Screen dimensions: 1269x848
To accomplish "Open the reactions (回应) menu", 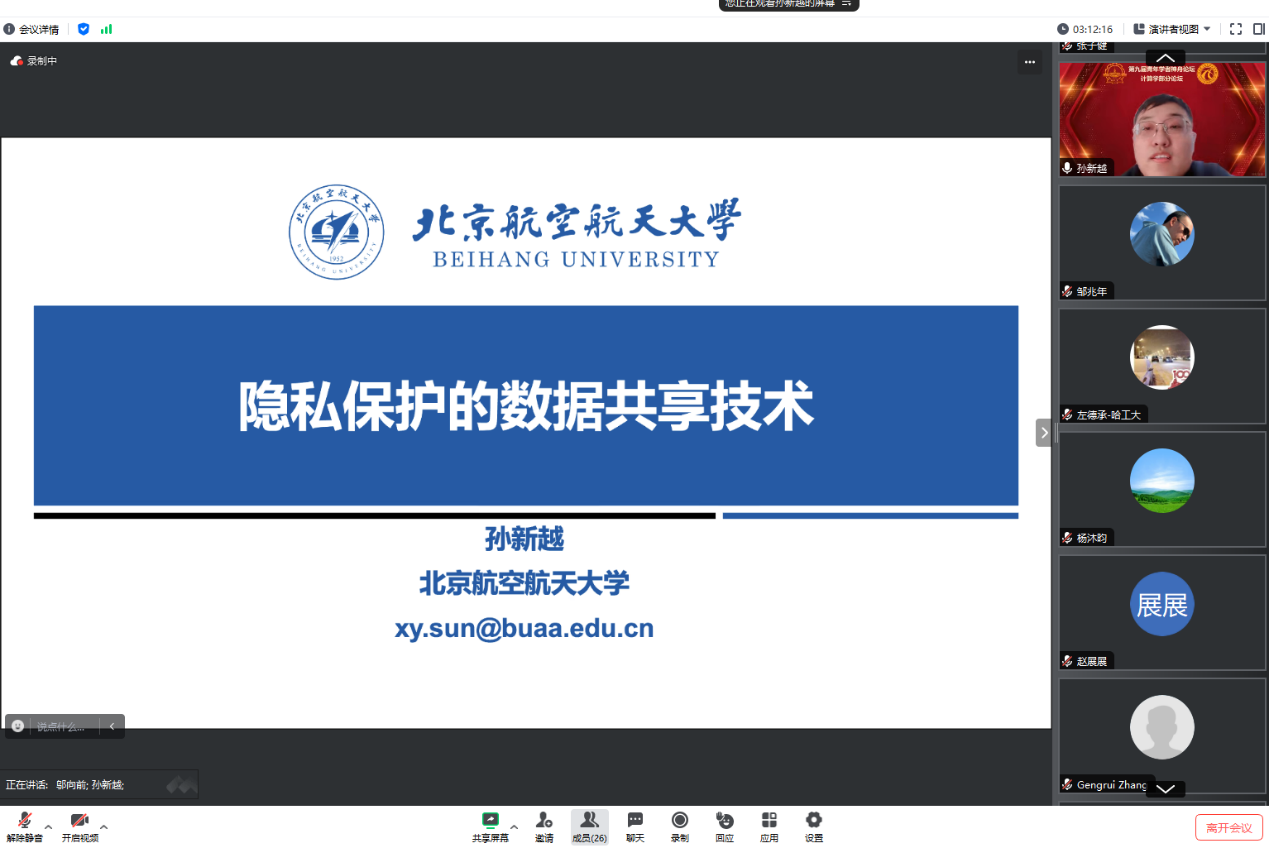I will click(725, 824).
